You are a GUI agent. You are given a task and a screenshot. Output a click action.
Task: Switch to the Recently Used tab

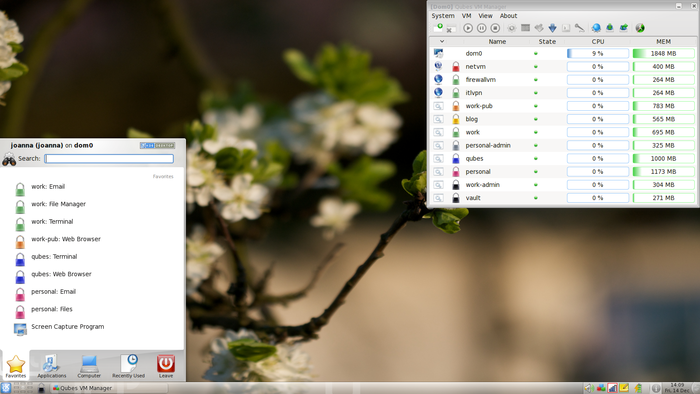point(129,366)
